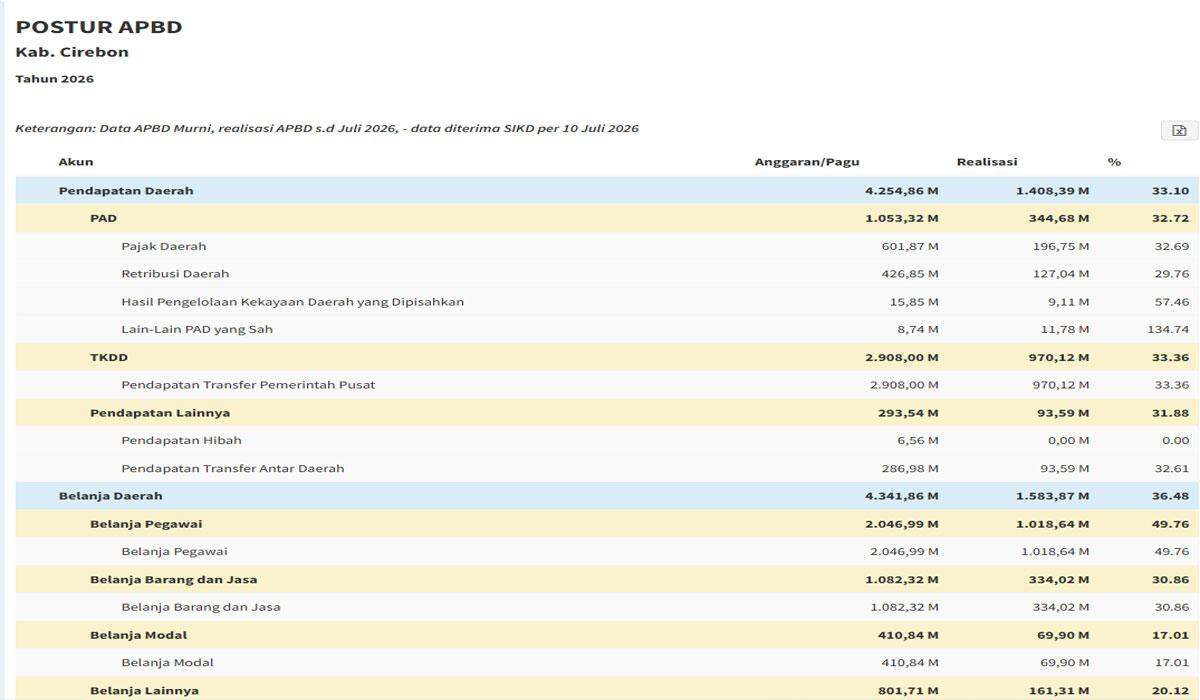Select the Pendapatan Daerah row label
The image size is (1200, 700).
(x=126, y=190)
